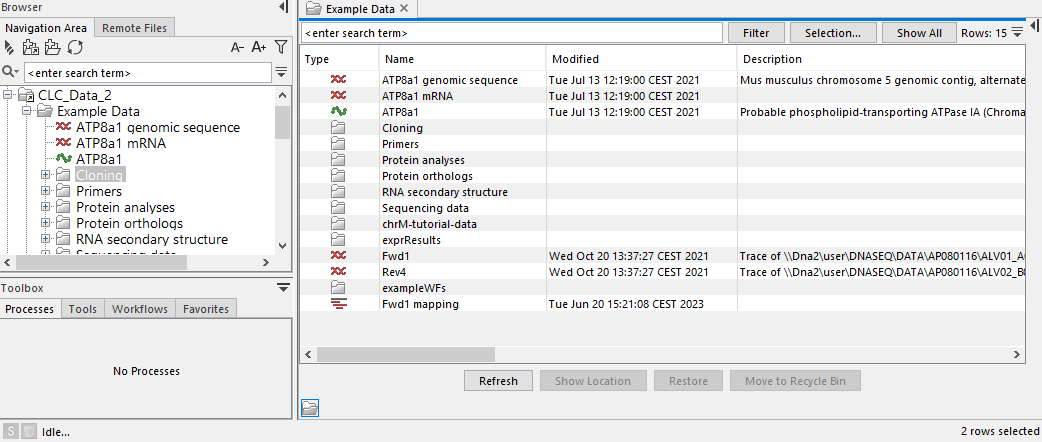Click the red DNA icon beside Fwd1
The width and height of the screenshot is (1042, 442).
(x=338, y=256)
